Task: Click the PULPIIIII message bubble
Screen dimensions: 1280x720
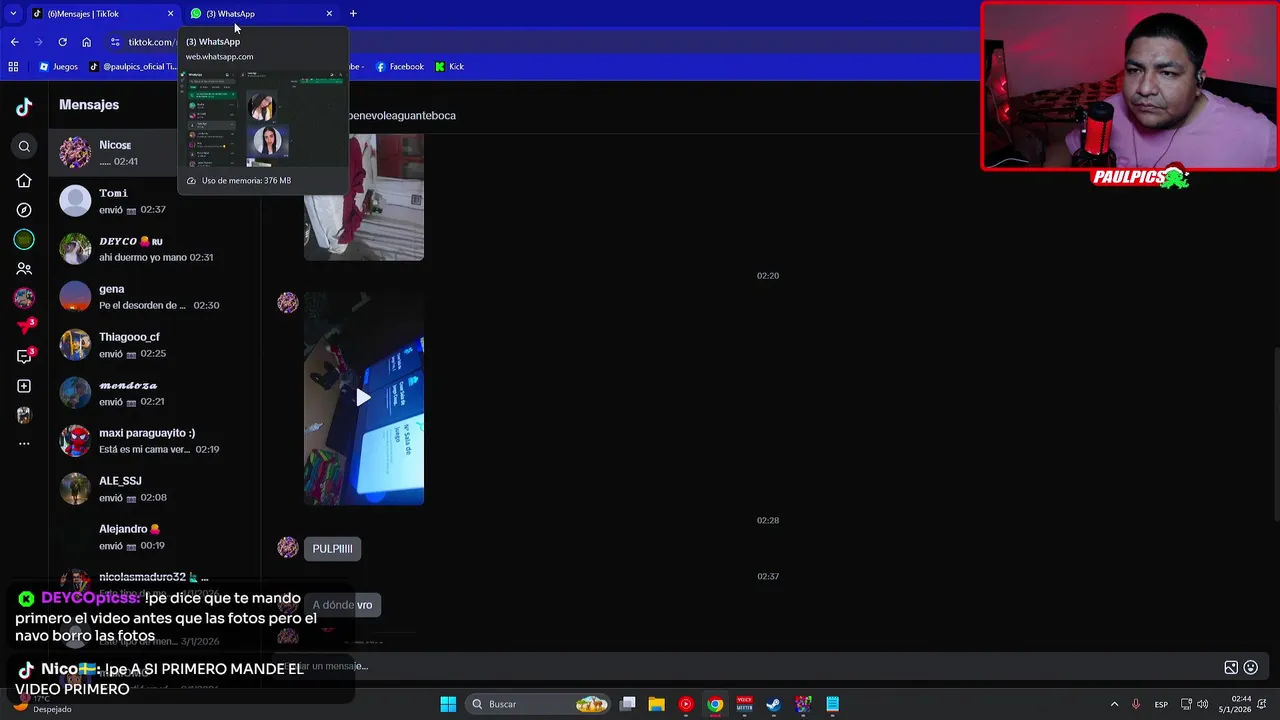Action: click(332, 549)
